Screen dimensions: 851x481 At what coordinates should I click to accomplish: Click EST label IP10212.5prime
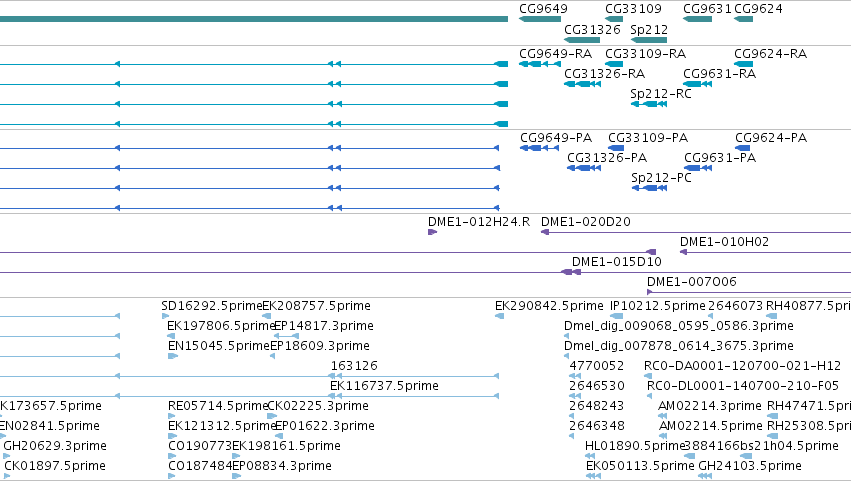658,306
